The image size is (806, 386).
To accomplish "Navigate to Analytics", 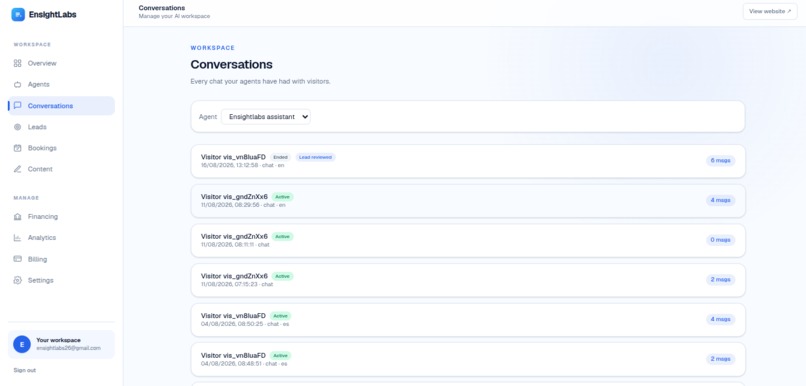I will [x=61, y=238].
